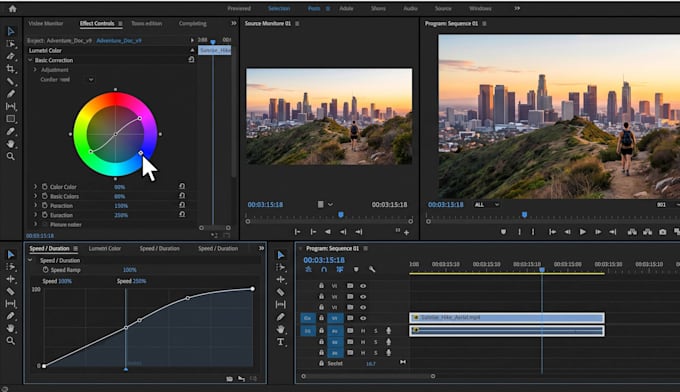Select the Audio workspace in top bar
Screen dimensions: 680x392
pos(411,8)
